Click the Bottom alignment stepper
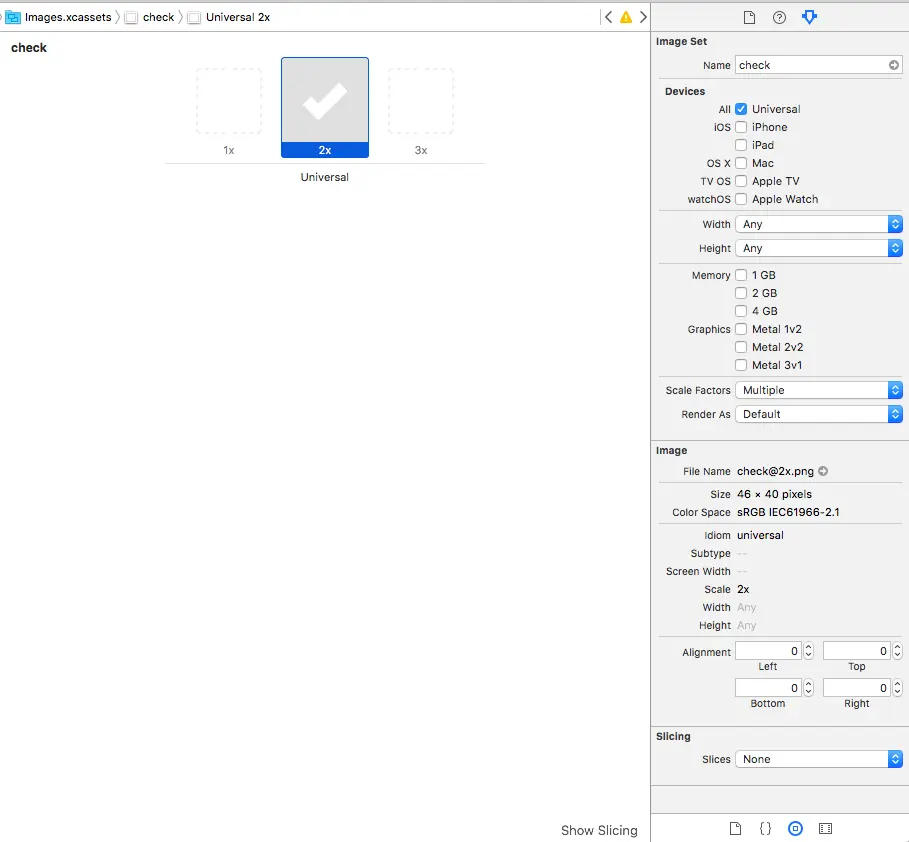909x842 pixels. [x=809, y=688]
